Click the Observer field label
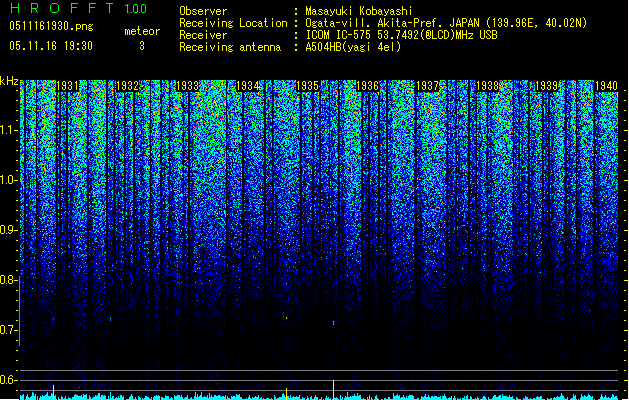Viewport: 629px width, 400px height. point(203,11)
